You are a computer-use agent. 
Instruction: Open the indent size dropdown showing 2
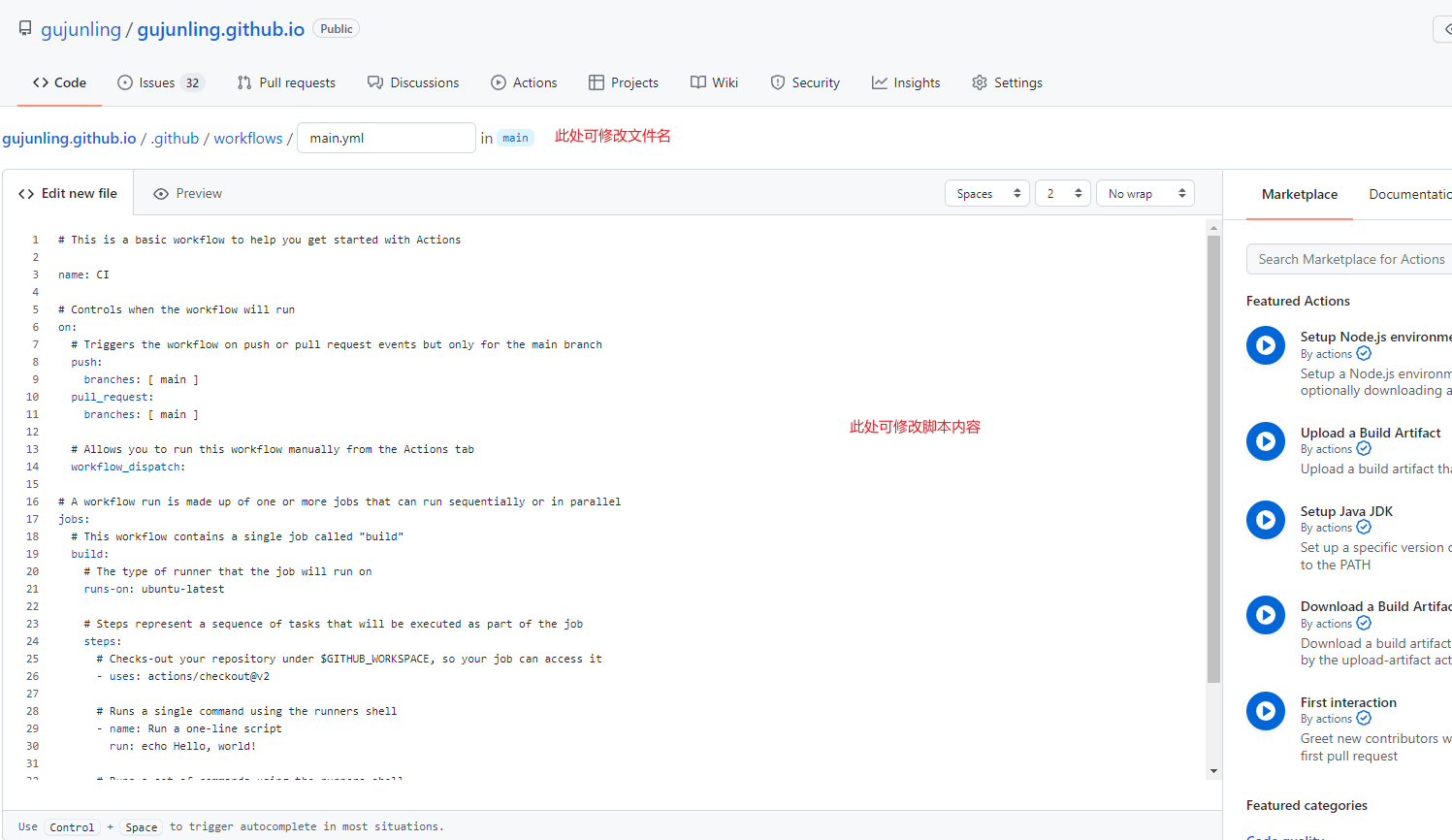pos(1062,194)
